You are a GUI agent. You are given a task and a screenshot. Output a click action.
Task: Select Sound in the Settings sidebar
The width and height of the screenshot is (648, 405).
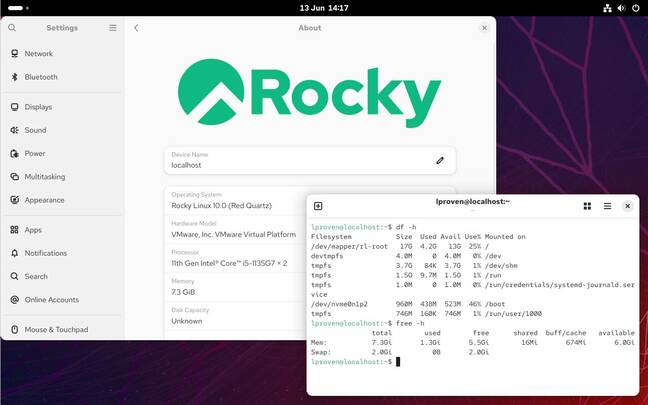click(63, 130)
